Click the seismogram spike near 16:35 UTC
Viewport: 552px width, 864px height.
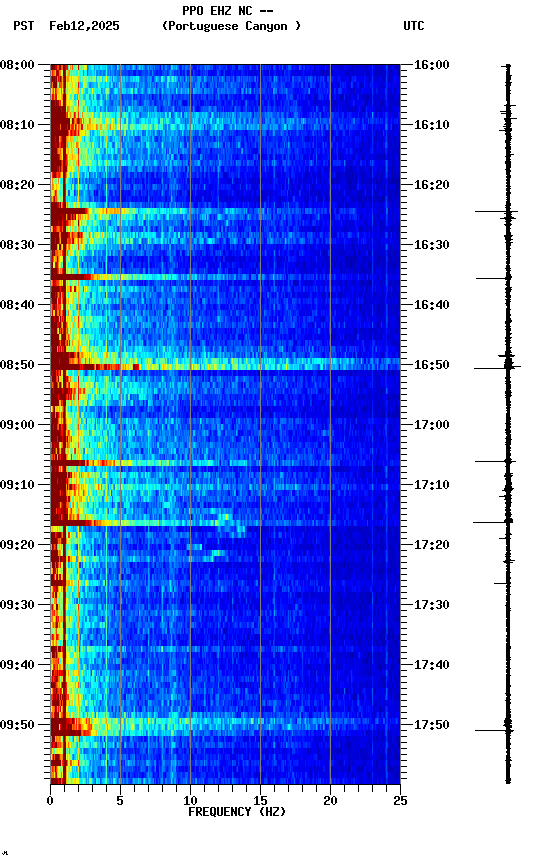494,278
